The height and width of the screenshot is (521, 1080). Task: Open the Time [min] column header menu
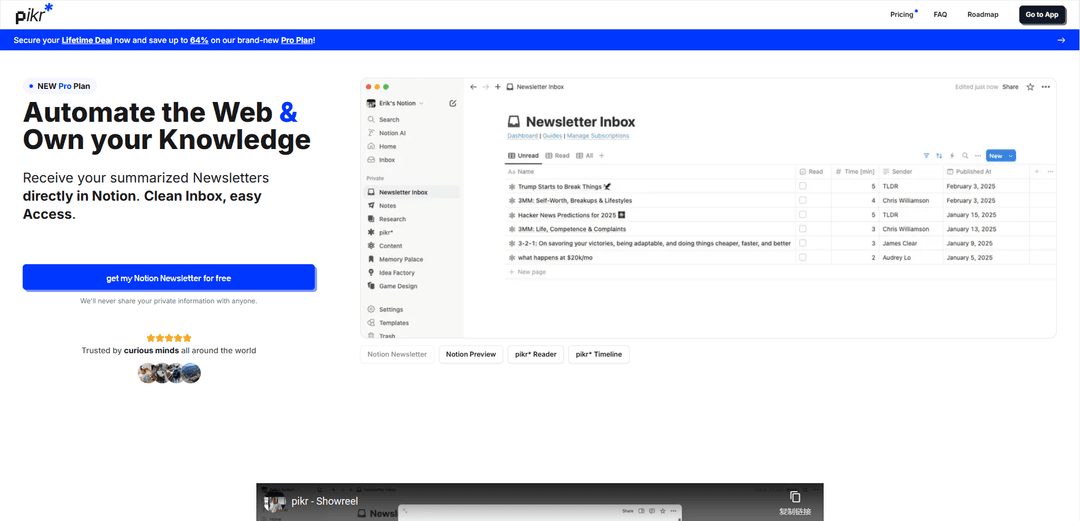[855, 172]
